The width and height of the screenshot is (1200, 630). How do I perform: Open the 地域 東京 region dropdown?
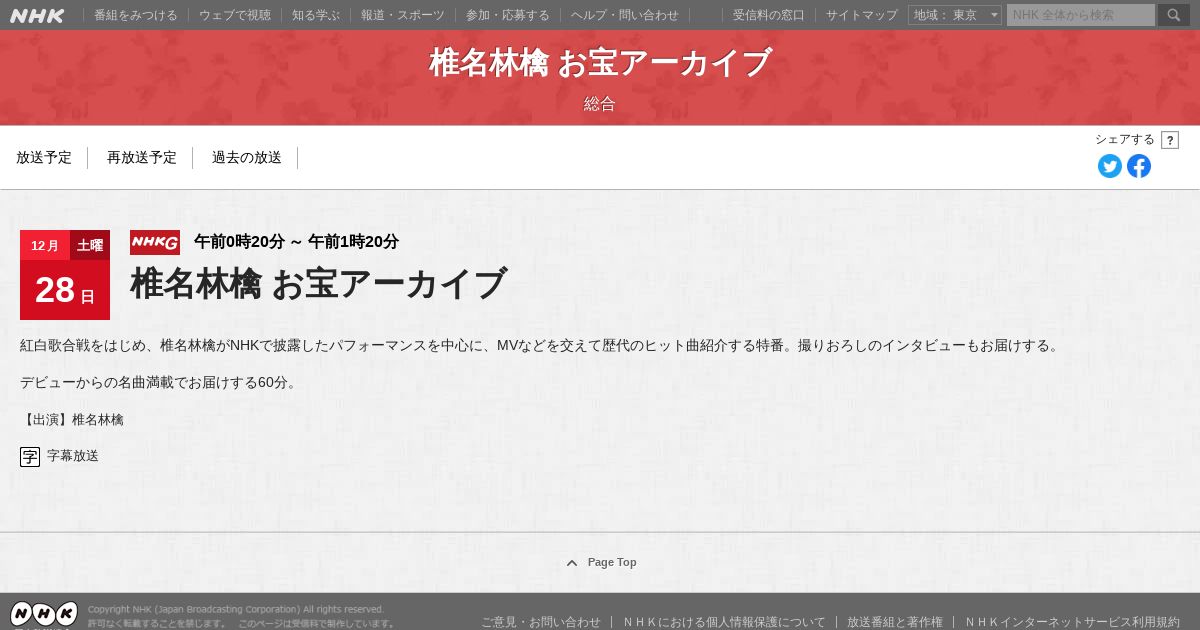click(x=955, y=15)
